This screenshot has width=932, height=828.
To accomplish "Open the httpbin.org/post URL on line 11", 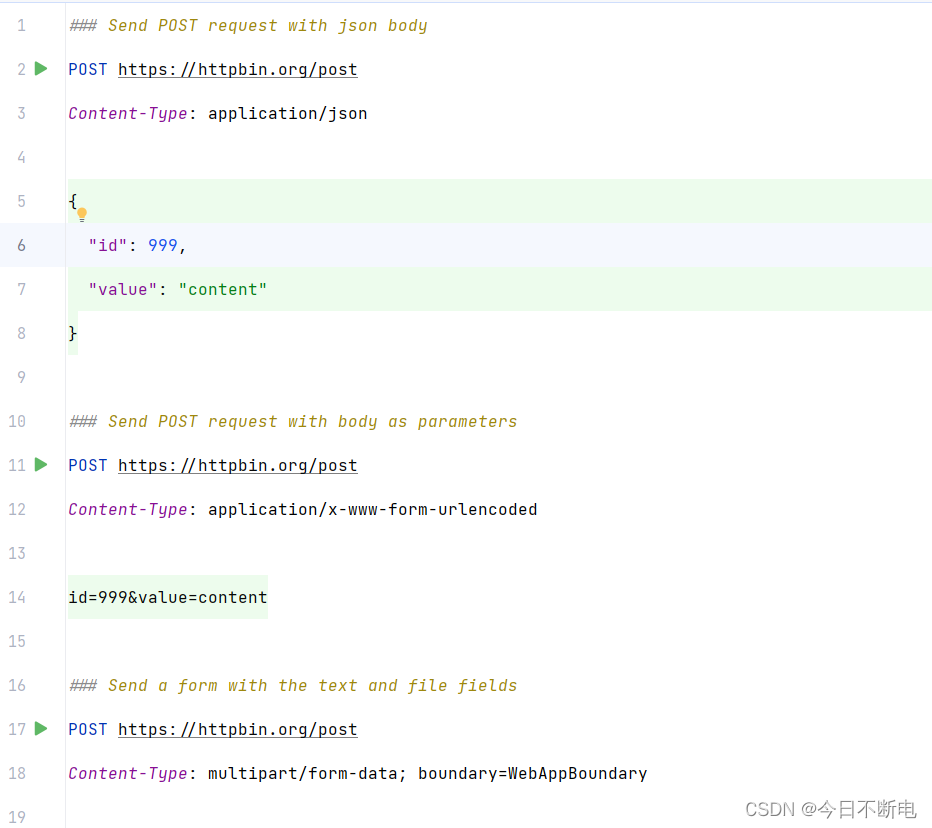I will tap(238, 465).
